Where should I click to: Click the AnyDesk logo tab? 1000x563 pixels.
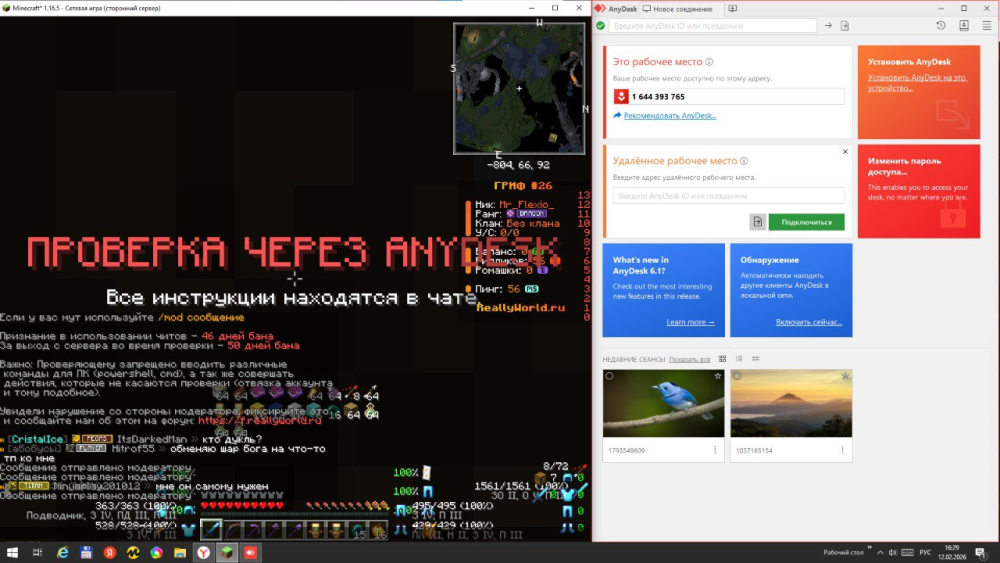[x=615, y=9]
